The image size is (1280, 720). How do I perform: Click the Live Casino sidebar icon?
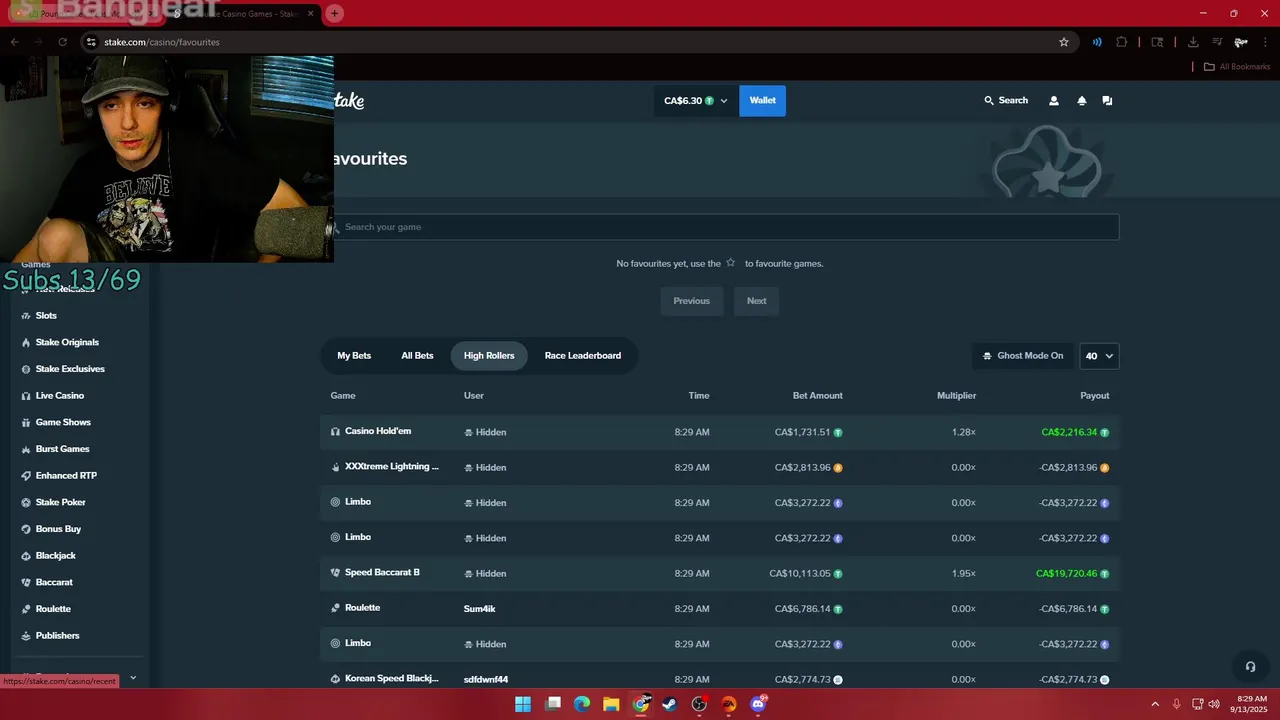26,396
